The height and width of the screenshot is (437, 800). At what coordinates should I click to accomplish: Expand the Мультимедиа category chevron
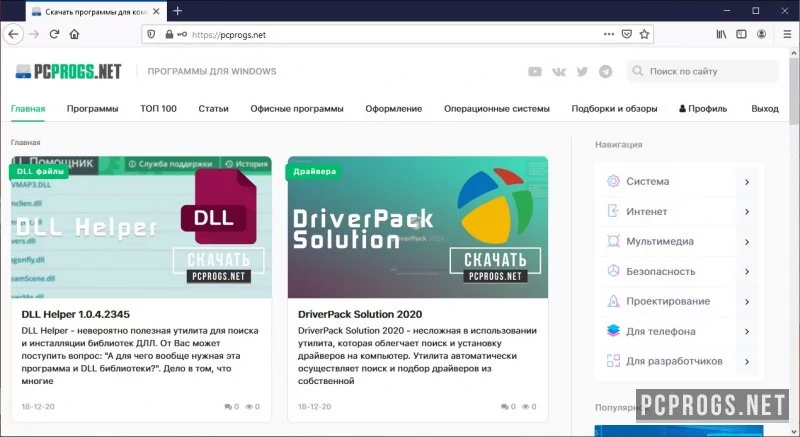(747, 242)
